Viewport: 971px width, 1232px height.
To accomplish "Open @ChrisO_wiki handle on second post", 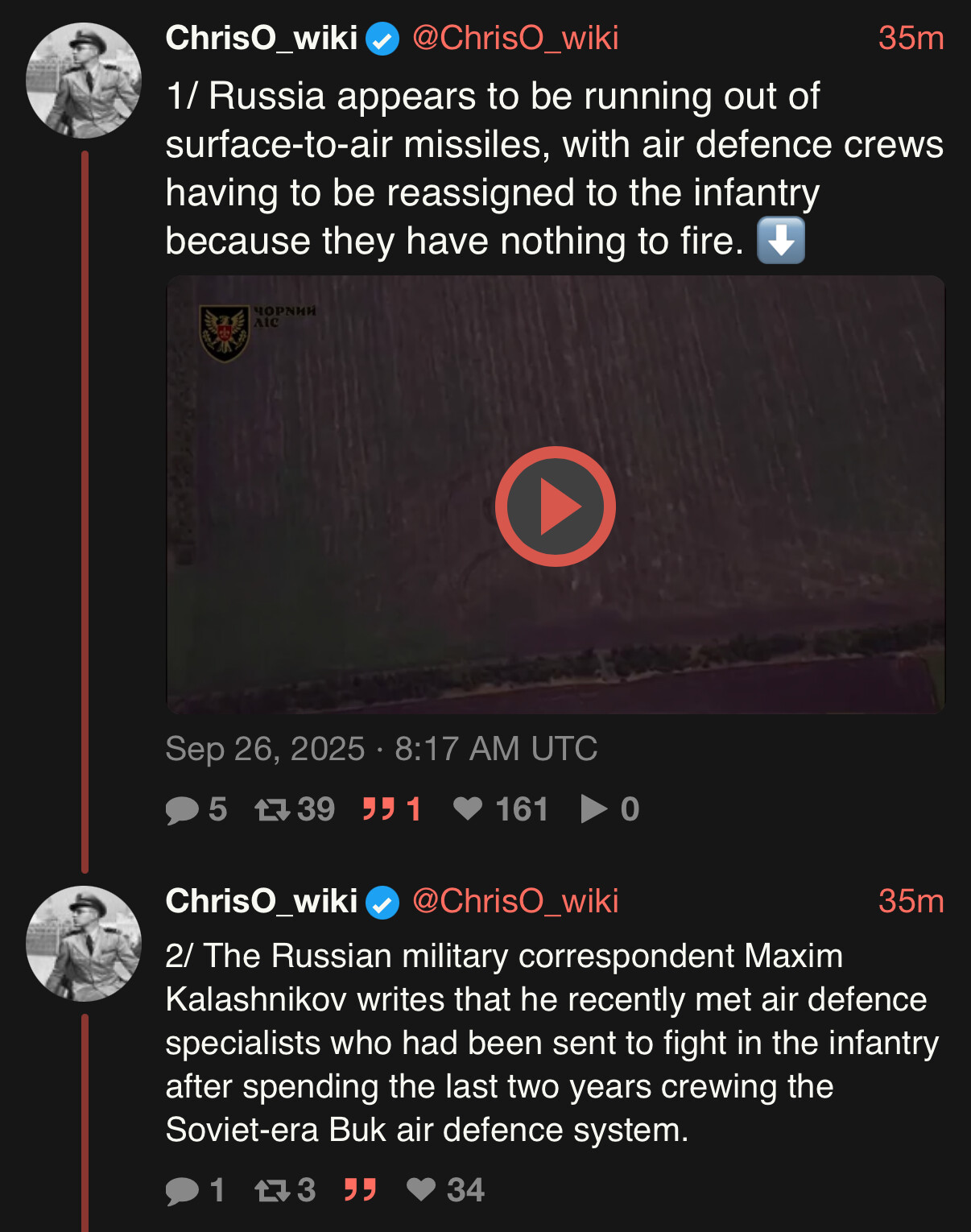I will (x=515, y=901).
